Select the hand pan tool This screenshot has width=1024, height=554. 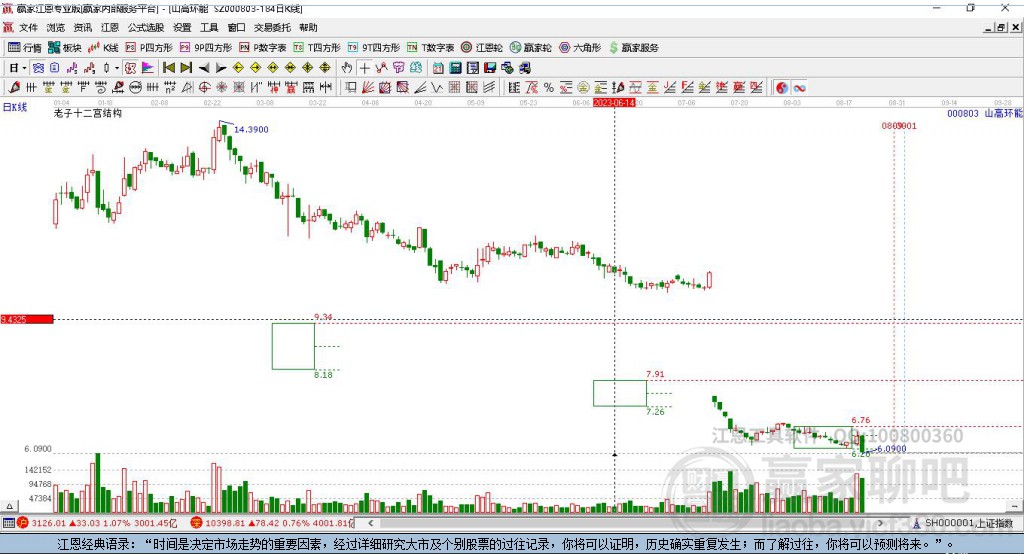tap(347, 68)
